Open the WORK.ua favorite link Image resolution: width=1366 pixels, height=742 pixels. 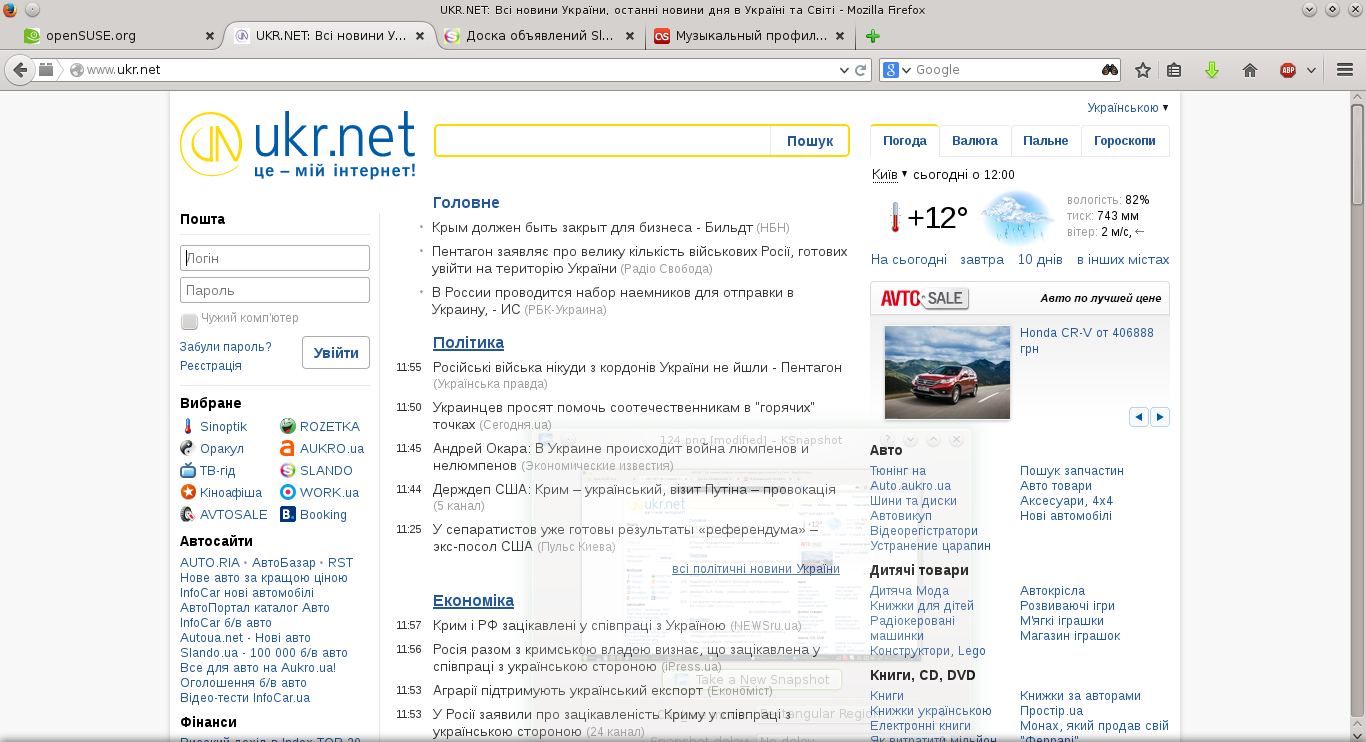pyautogui.click(x=319, y=492)
